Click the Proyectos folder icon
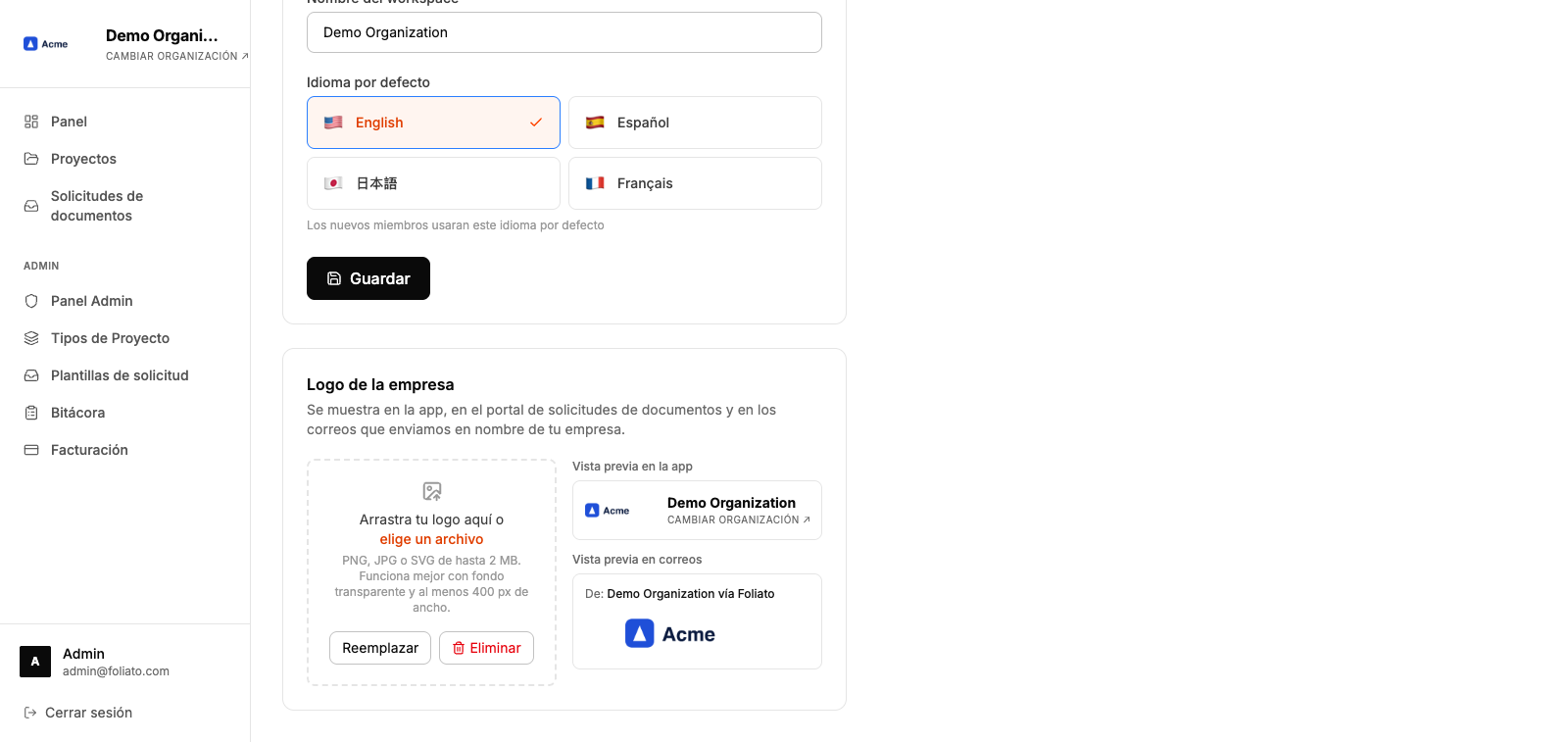This screenshot has height=742, width=1568. coord(31,159)
